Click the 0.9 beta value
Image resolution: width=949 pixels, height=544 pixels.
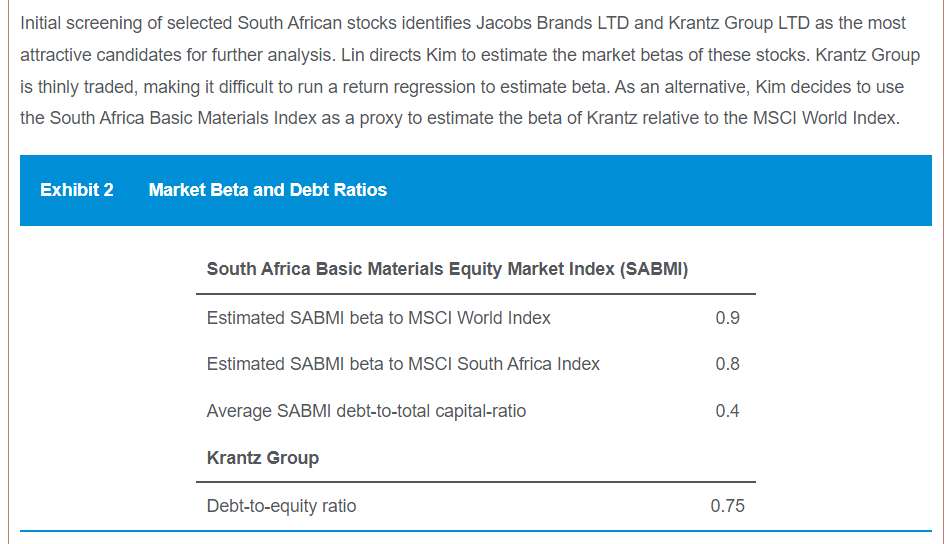click(727, 318)
